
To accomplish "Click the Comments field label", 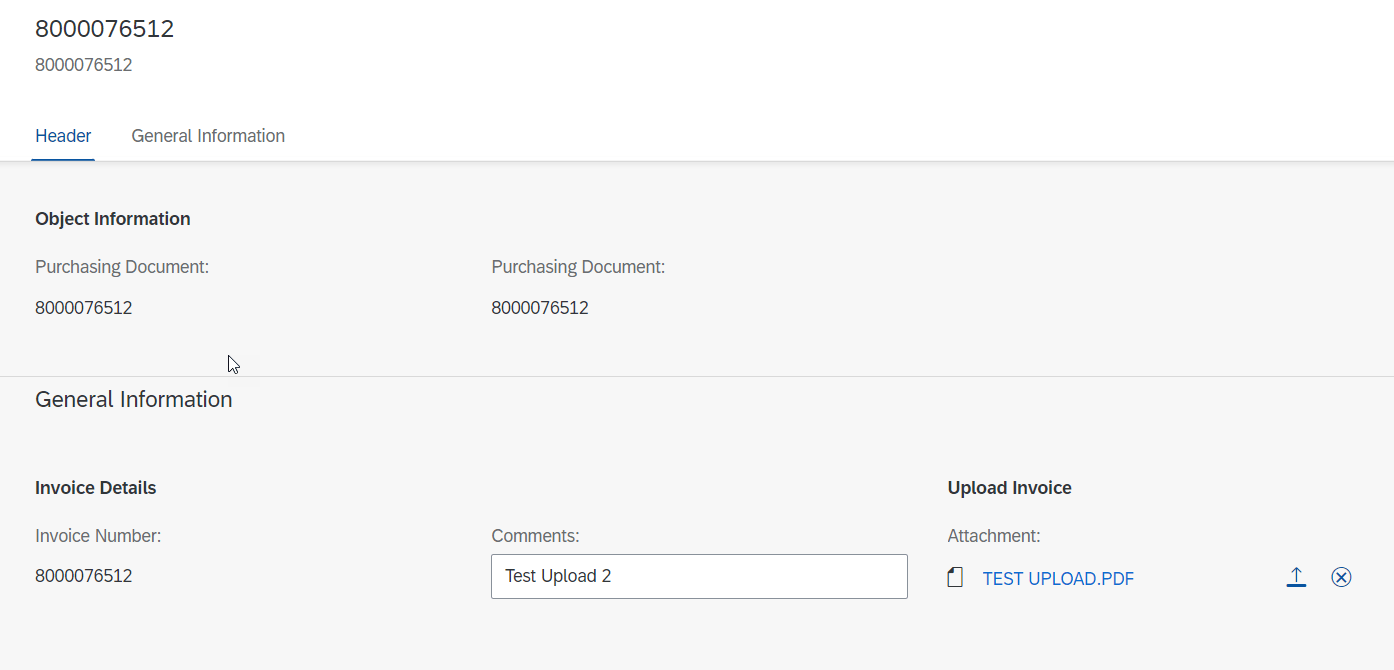I will [535, 535].
